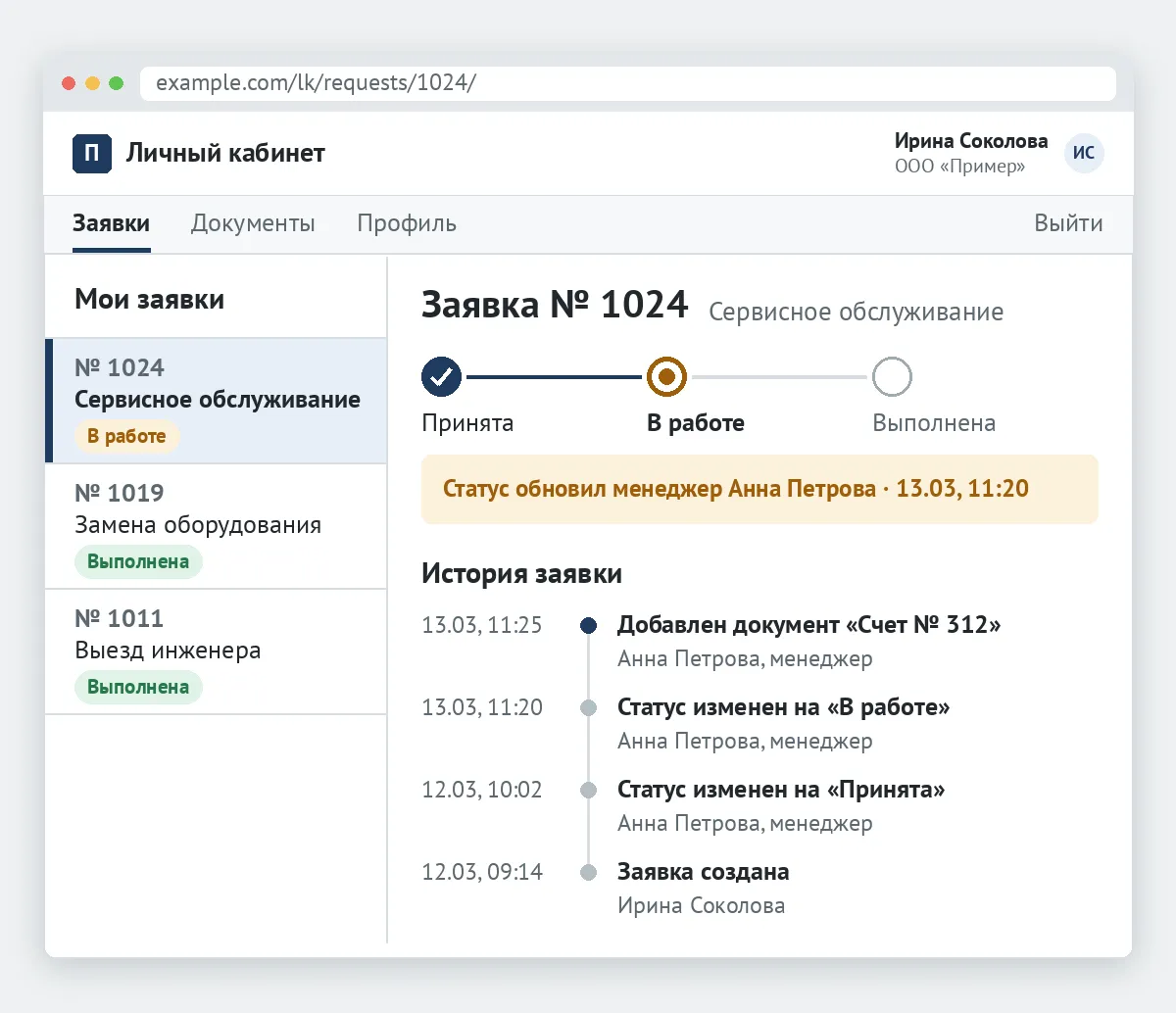Click the red window close dot
The height and width of the screenshot is (1013, 1176).
pyautogui.click(x=69, y=83)
